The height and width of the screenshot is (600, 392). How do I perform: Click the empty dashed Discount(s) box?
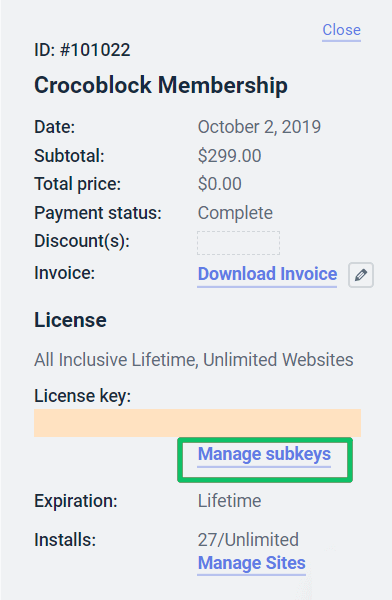[238, 243]
